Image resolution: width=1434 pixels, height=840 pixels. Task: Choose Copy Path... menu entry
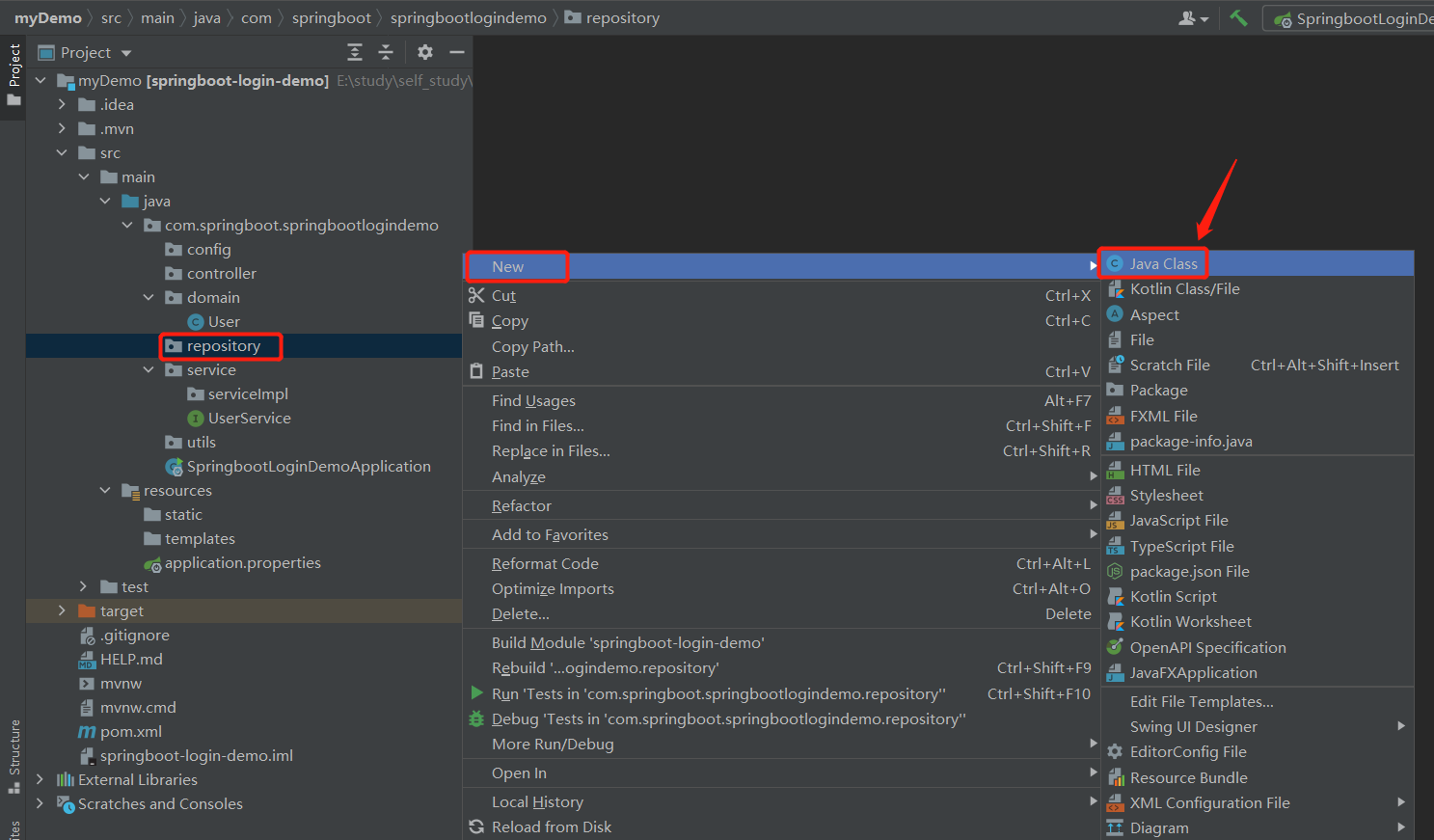point(782,346)
